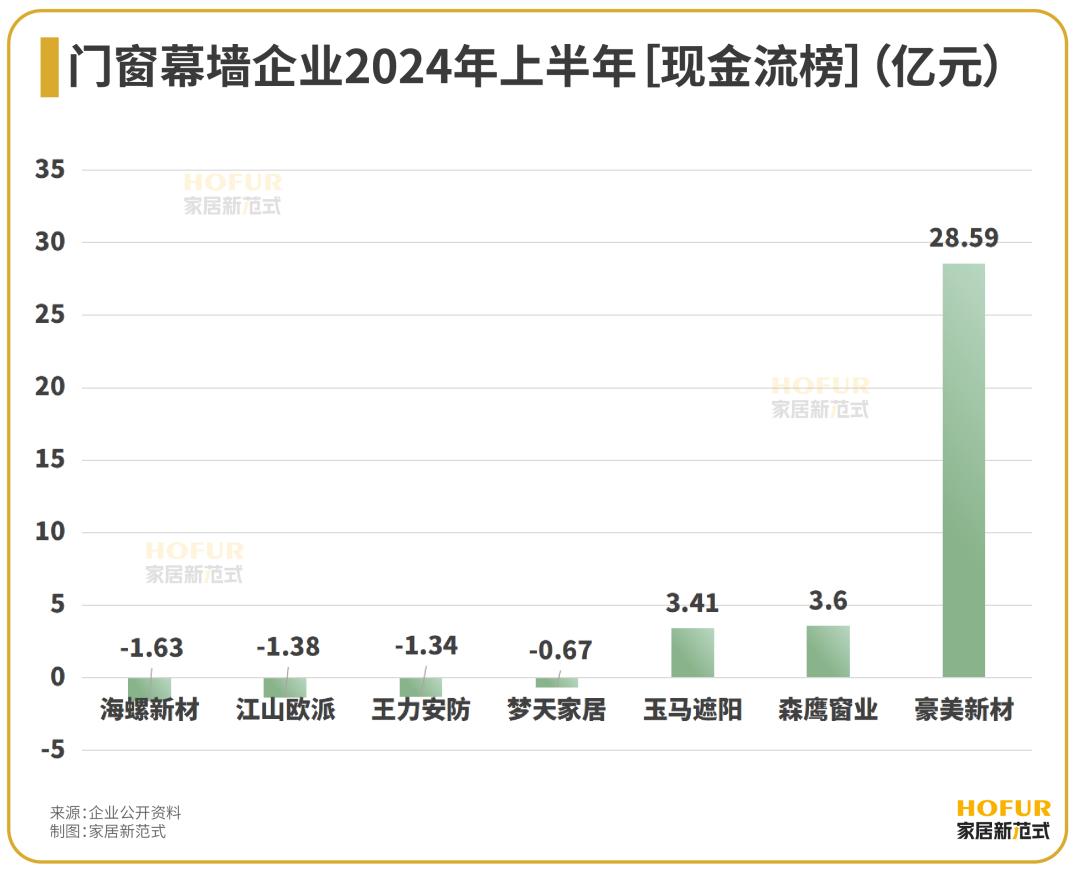Click the 森鹰窗业 axis label
Viewport: 1080px width, 872px height.
(828, 709)
